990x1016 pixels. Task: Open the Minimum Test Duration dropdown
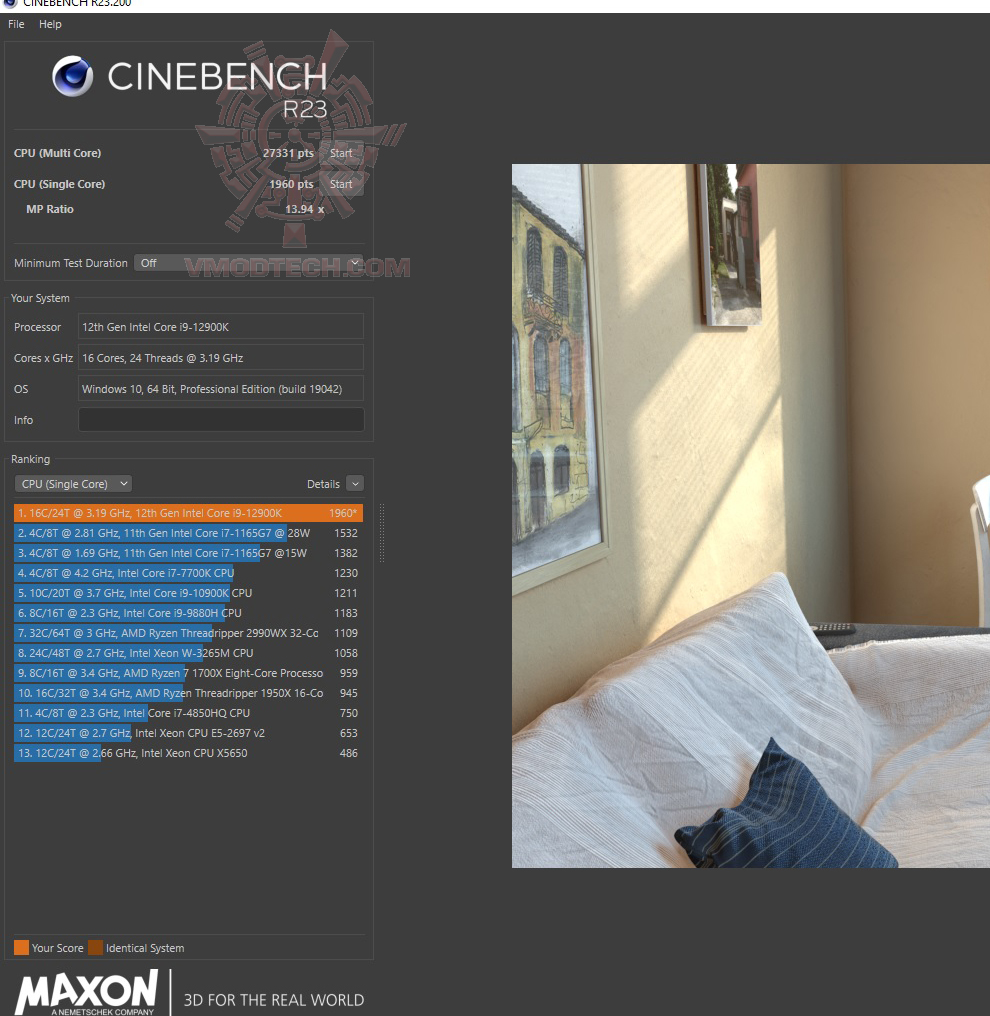[x=248, y=263]
